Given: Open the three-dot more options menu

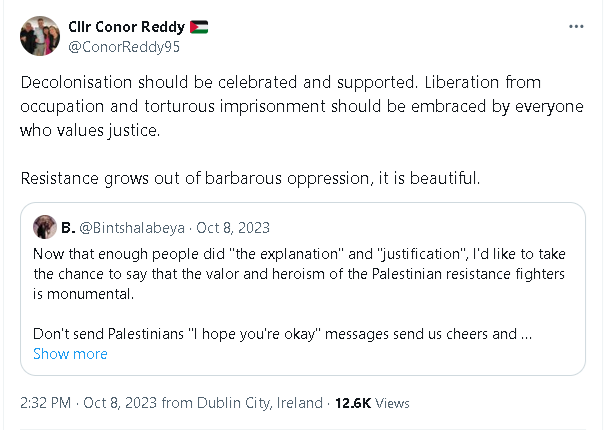Looking at the screenshot, I should tap(575, 25).
